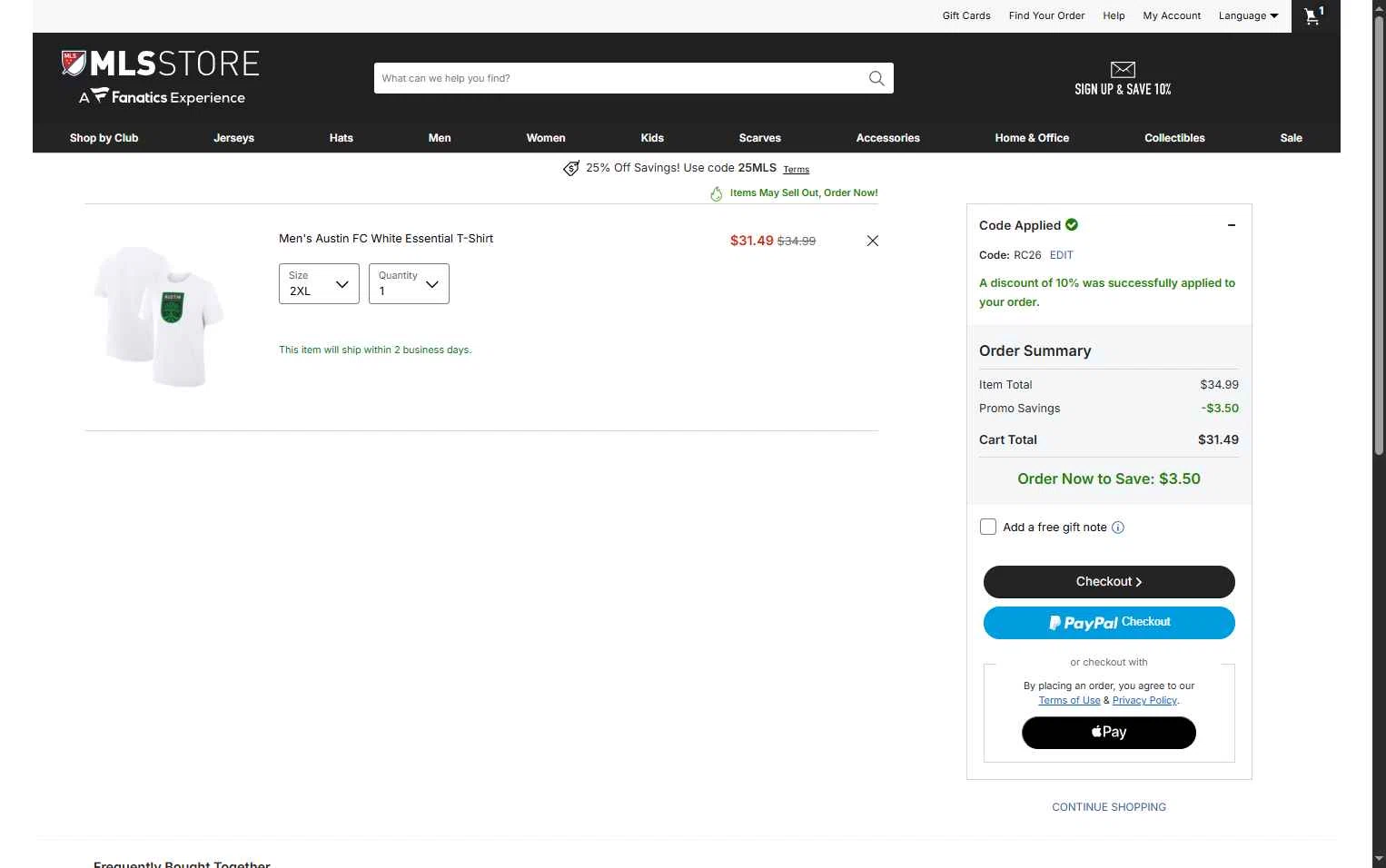
Task: Open the Collectibles menu
Action: tap(1174, 138)
